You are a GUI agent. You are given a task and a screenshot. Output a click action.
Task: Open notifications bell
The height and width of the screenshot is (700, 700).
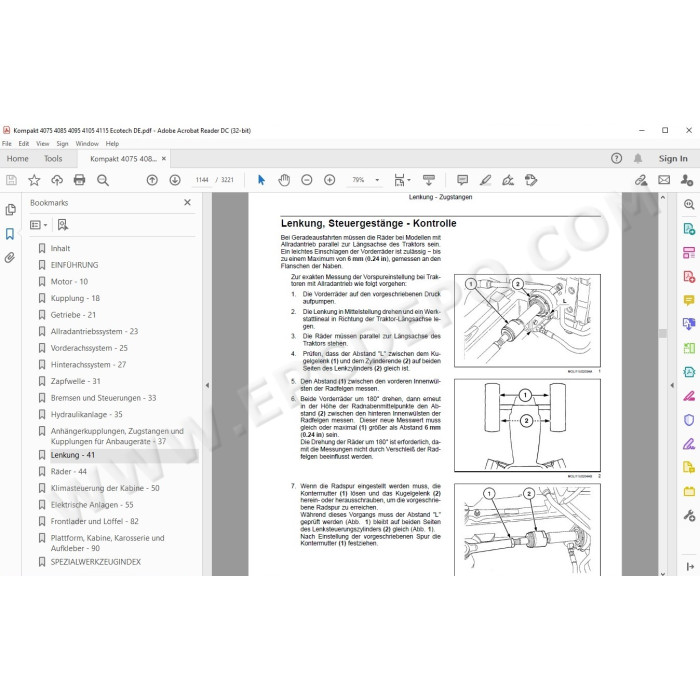pyautogui.click(x=638, y=158)
